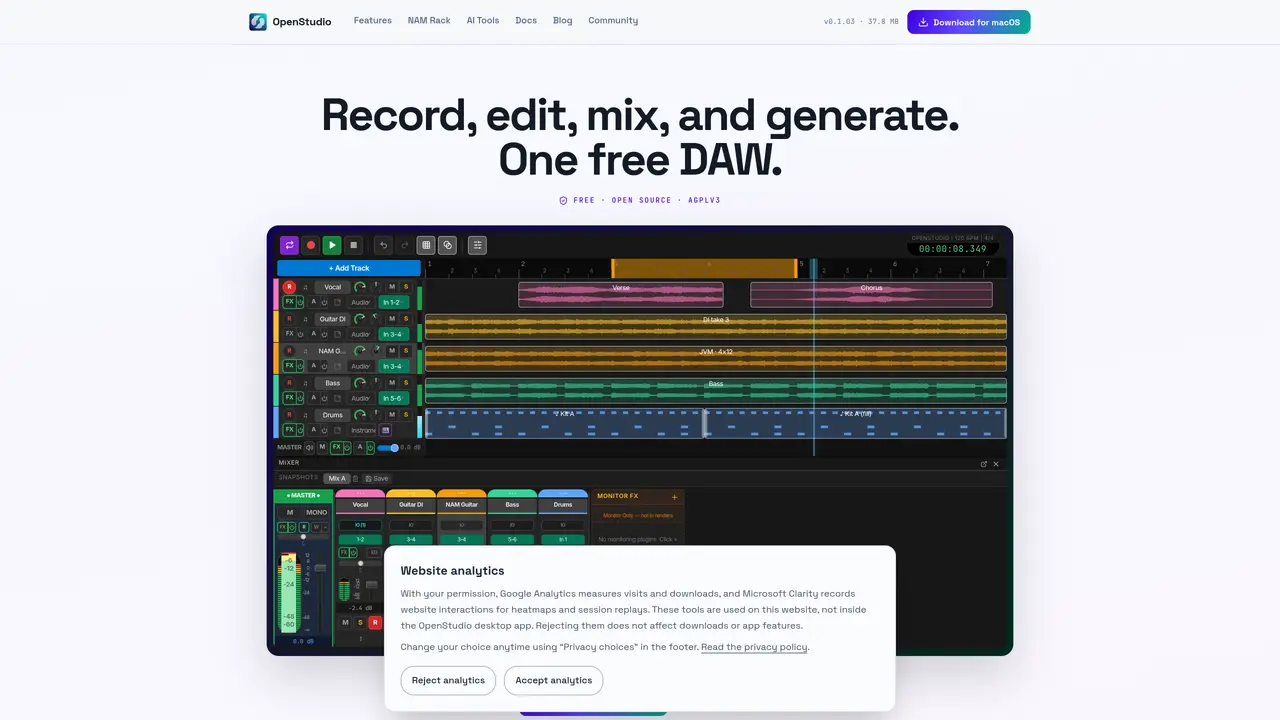The image size is (1280, 720).
Task: Go to the AI Tools nav item
Action: [x=483, y=21]
